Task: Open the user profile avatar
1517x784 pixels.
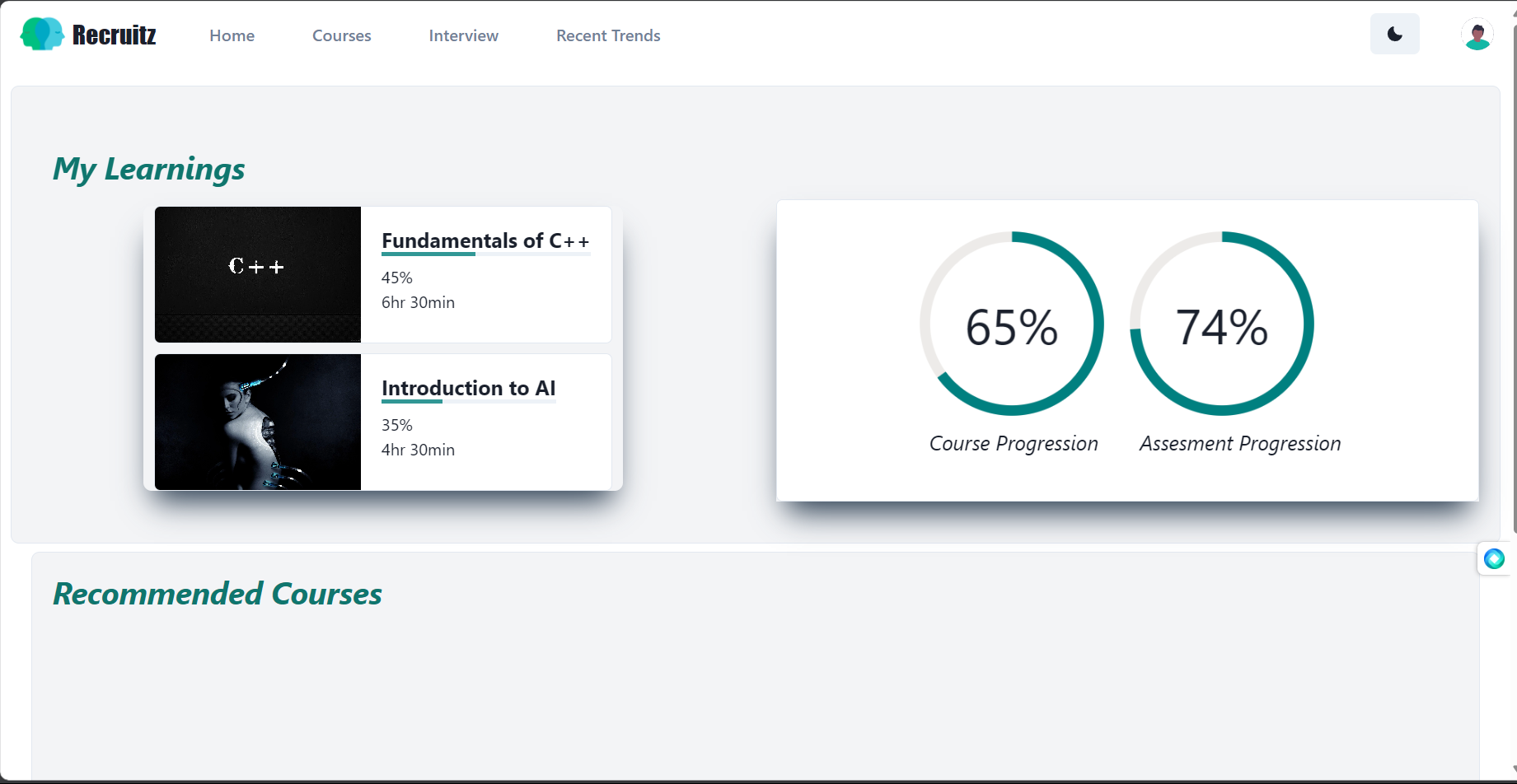Action: click(x=1477, y=35)
